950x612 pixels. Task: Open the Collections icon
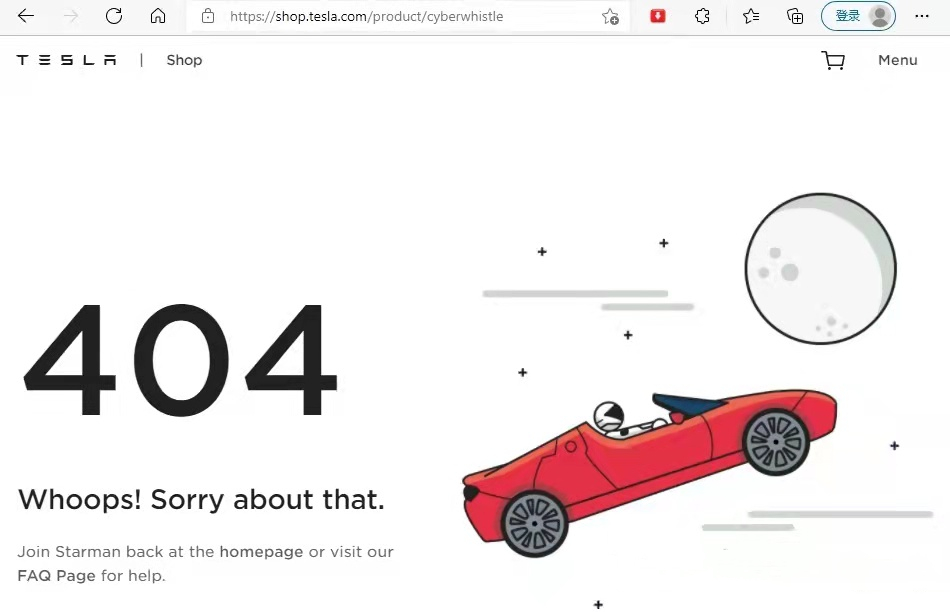tap(795, 16)
